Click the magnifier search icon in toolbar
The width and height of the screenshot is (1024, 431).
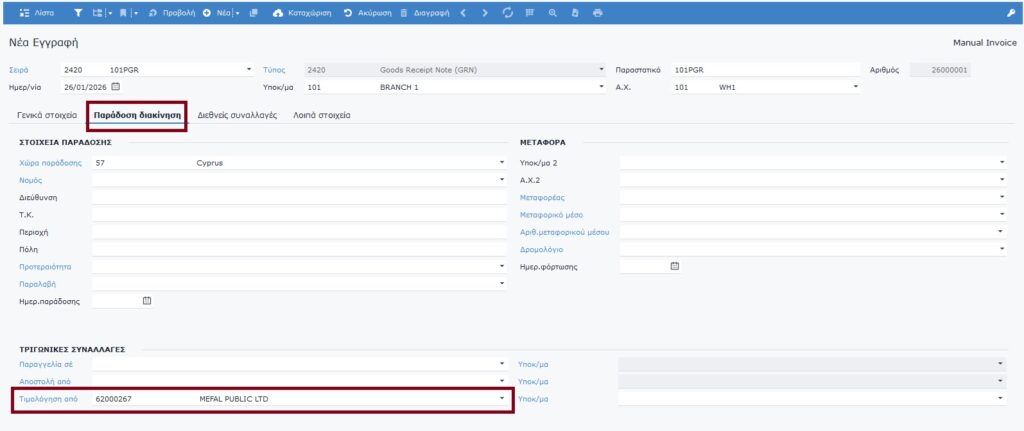pos(553,13)
